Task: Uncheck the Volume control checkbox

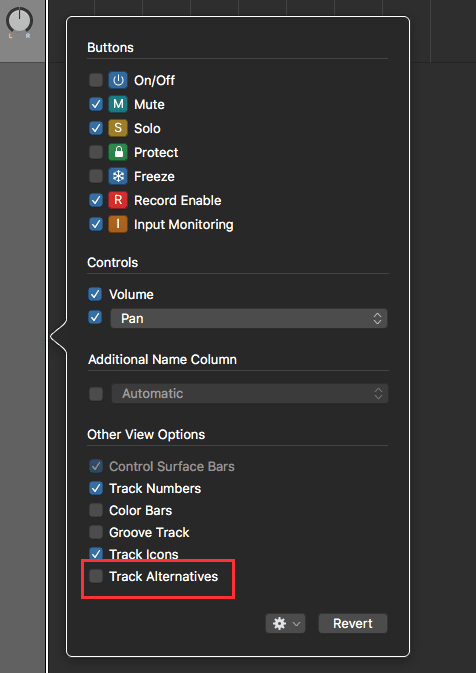Action: point(95,294)
